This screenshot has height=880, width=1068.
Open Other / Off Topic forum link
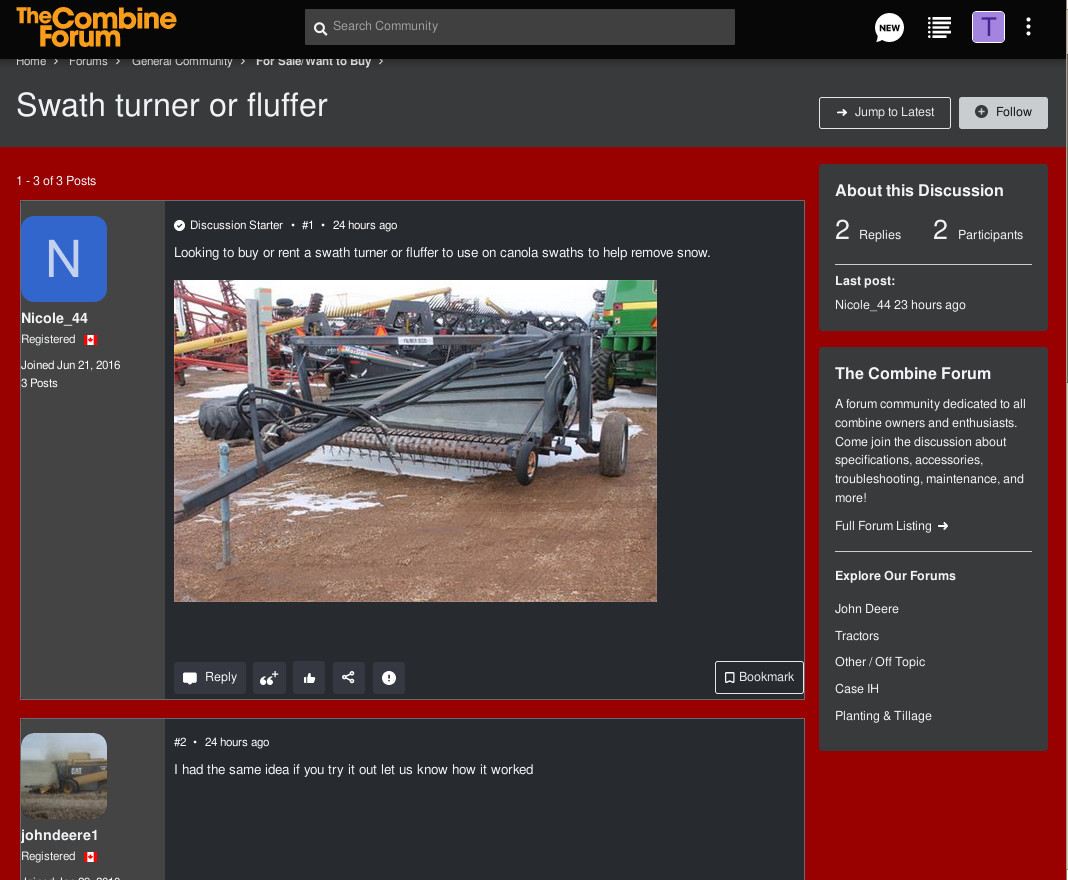click(x=880, y=662)
